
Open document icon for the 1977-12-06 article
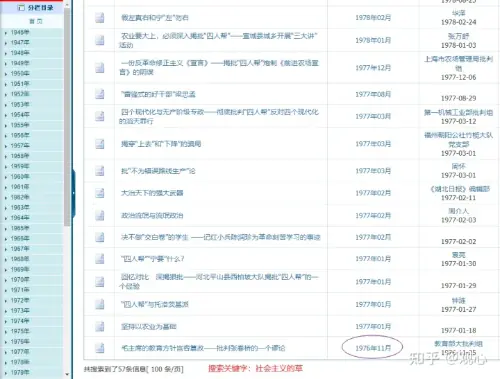100,68
